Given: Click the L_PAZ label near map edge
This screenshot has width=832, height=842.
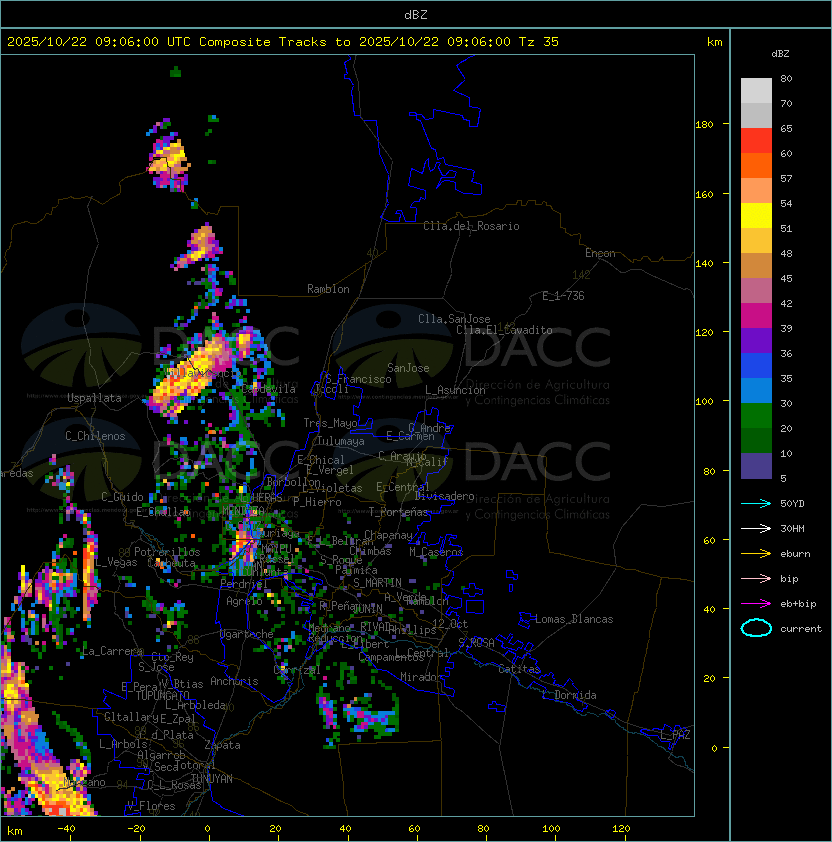Looking at the screenshot, I should (x=675, y=735).
